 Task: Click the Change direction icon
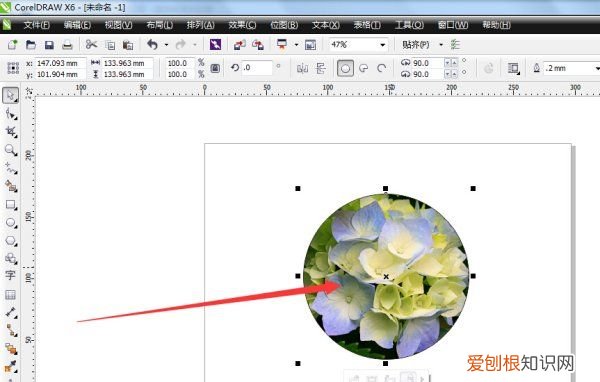488,69
